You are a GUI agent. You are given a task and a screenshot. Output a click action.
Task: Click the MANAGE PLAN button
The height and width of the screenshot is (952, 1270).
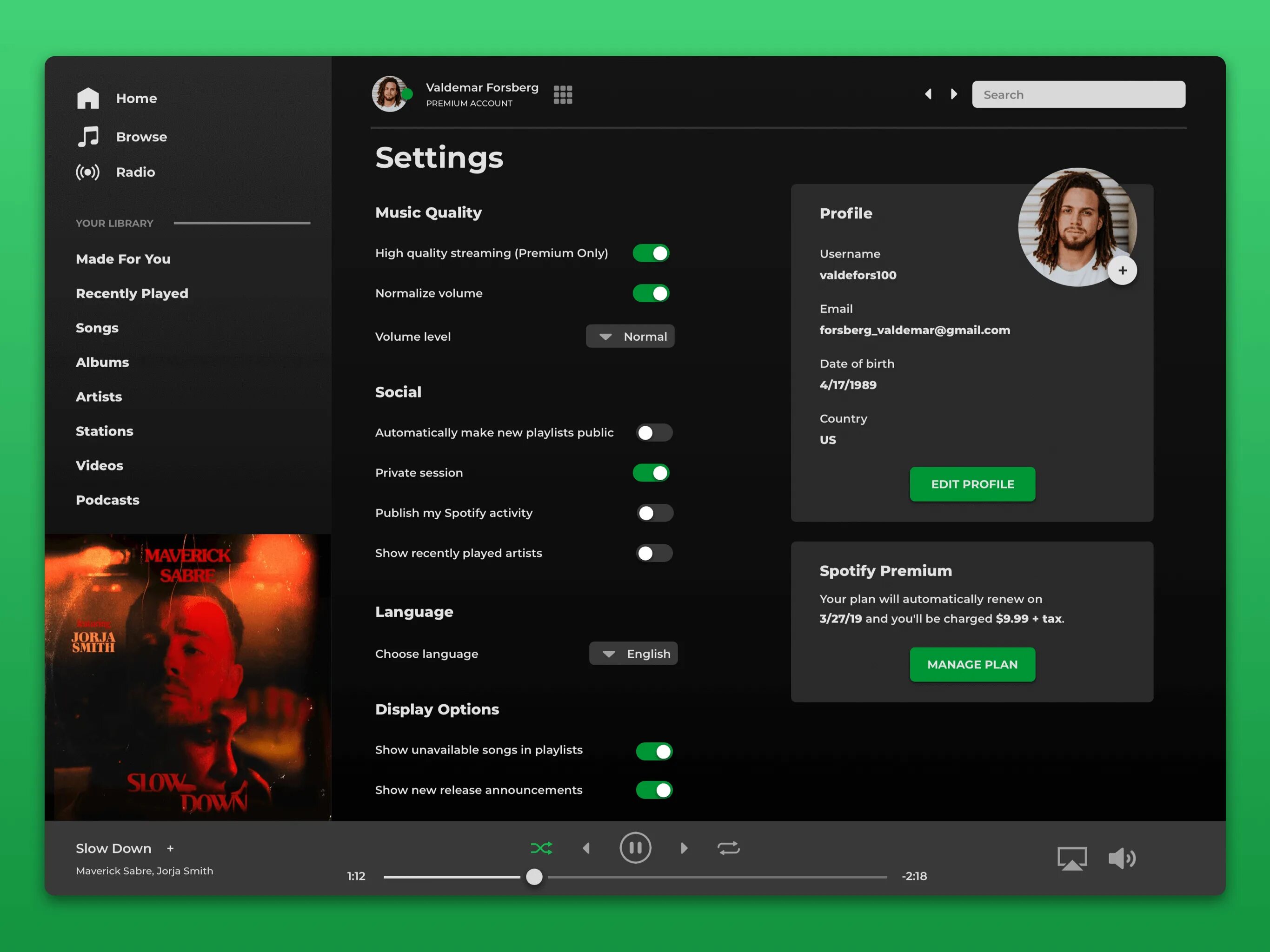[x=972, y=664]
